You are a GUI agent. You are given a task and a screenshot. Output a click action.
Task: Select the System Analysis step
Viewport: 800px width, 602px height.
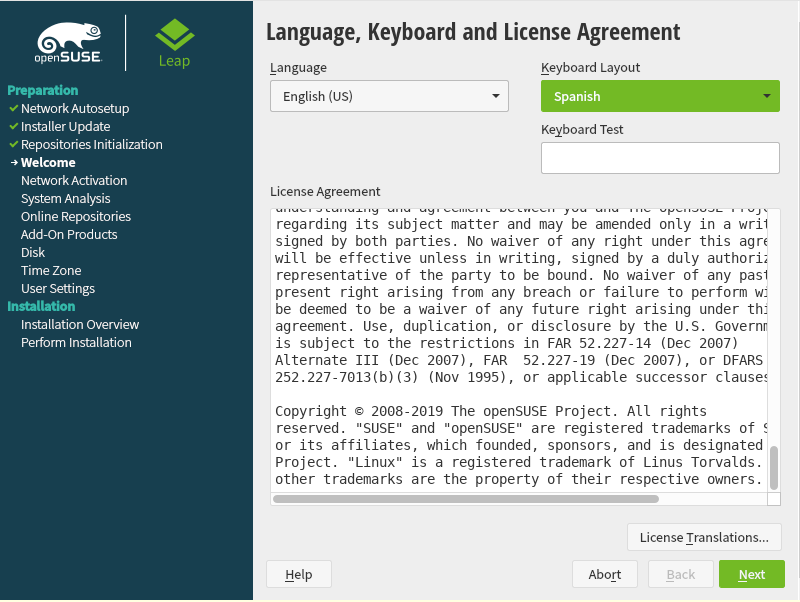click(x=65, y=198)
